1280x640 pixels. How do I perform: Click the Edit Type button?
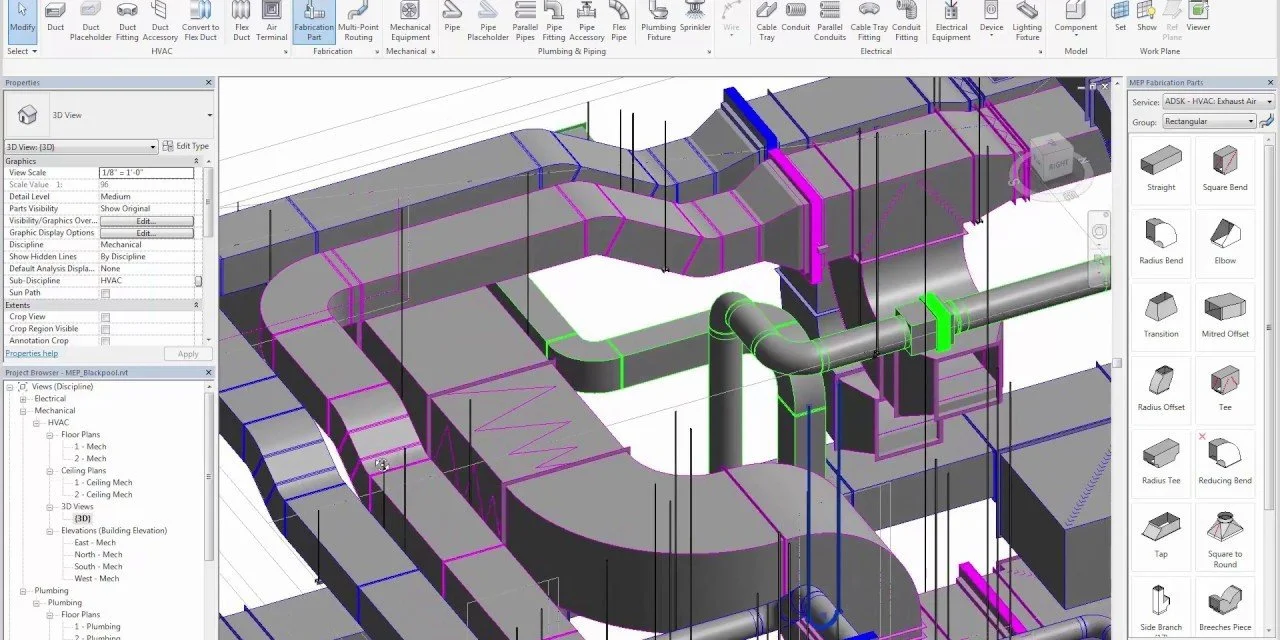click(186, 146)
